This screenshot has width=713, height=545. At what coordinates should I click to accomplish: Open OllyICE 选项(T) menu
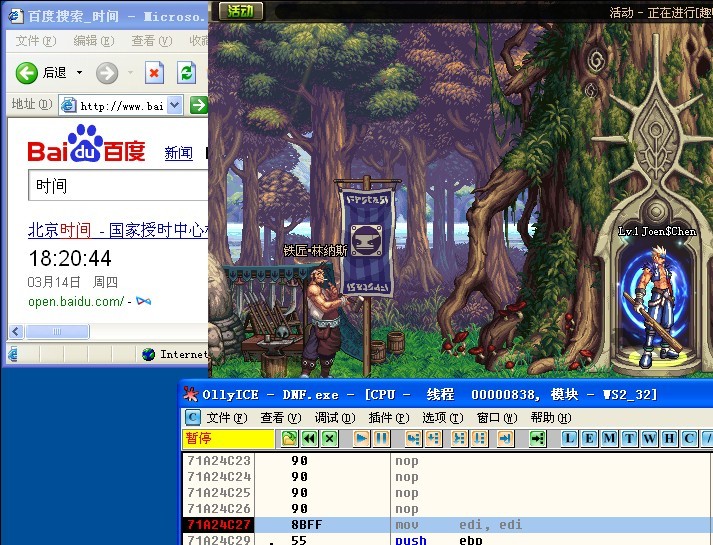click(x=443, y=418)
